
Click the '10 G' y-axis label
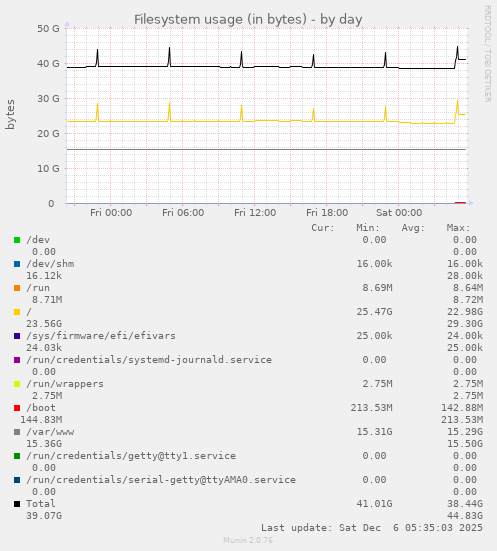click(x=49, y=169)
